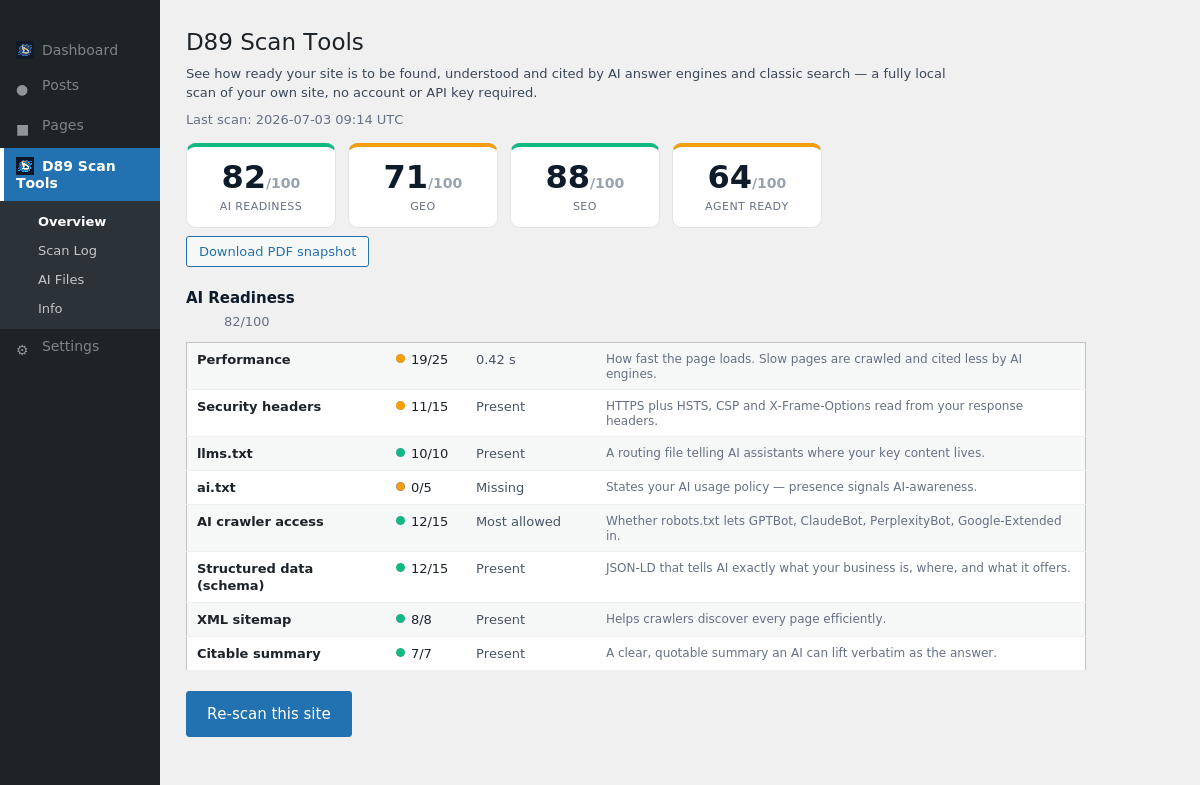This screenshot has height=785, width=1200.
Task: Click the 10/10 llms.txt score
Action: point(429,454)
